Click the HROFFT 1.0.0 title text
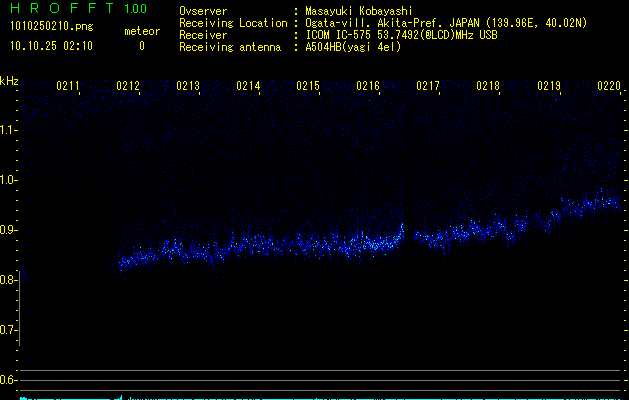This screenshot has height=400, width=629. (79, 8)
